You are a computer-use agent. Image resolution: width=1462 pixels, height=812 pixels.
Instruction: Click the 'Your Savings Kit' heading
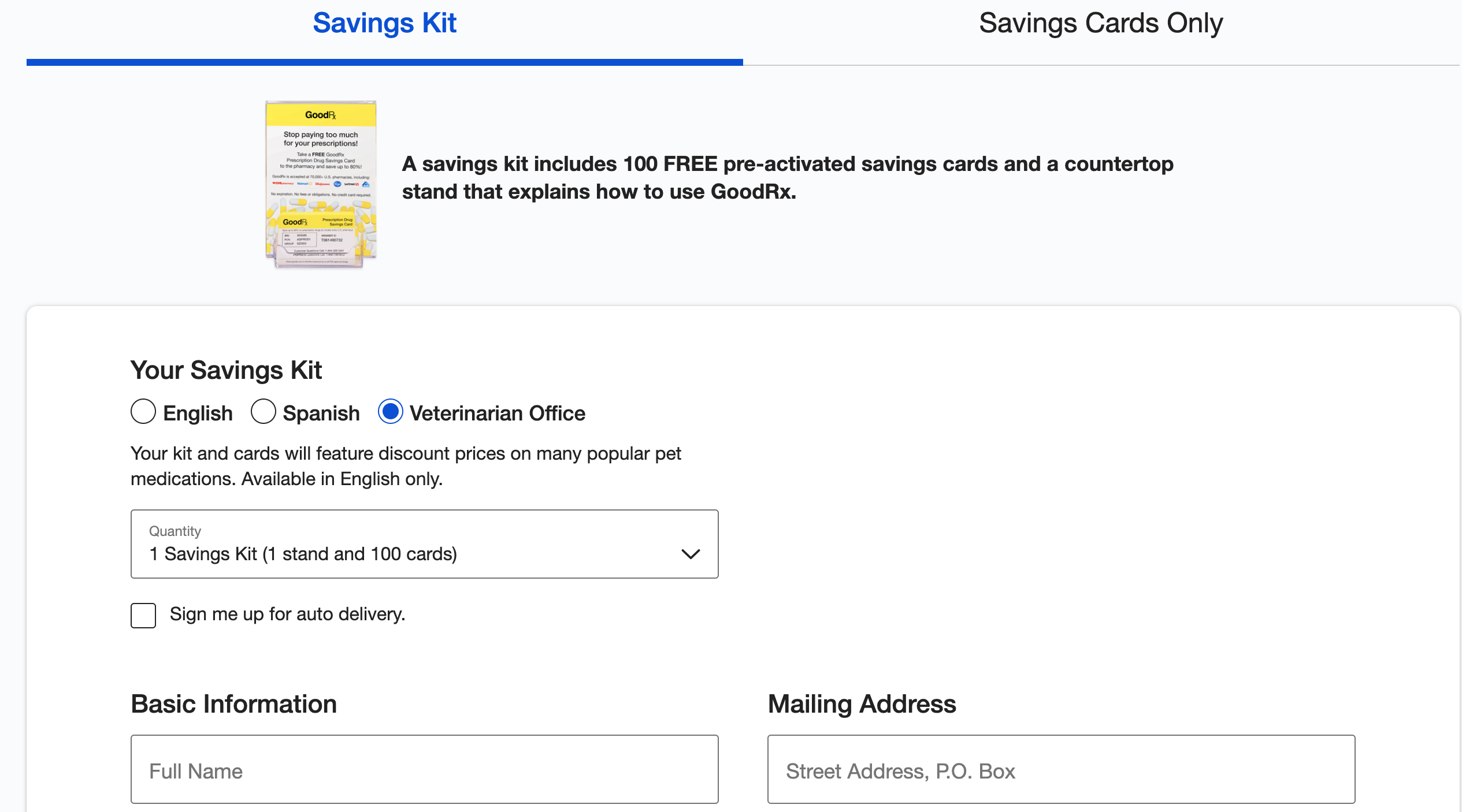click(x=226, y=370)
